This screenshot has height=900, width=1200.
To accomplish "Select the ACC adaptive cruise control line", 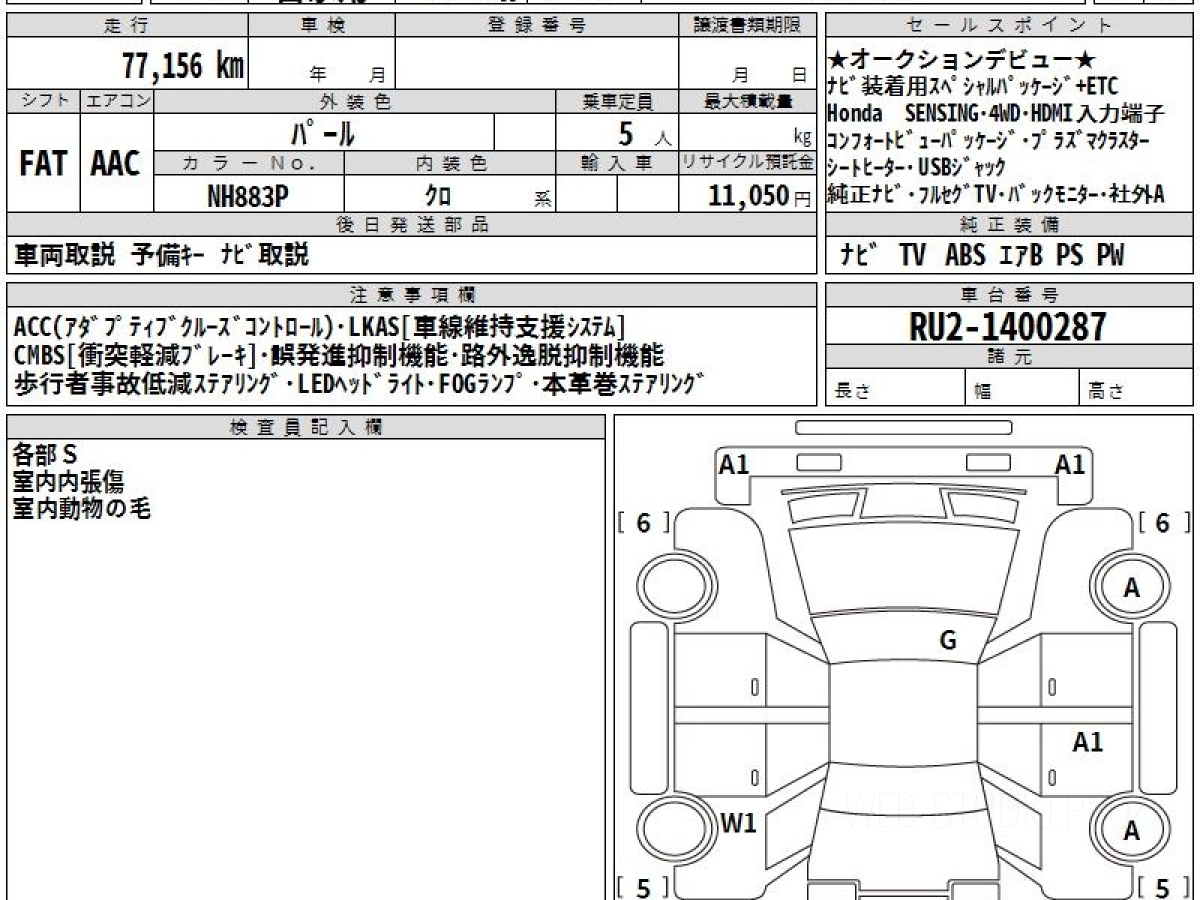I will click(319, 327).
